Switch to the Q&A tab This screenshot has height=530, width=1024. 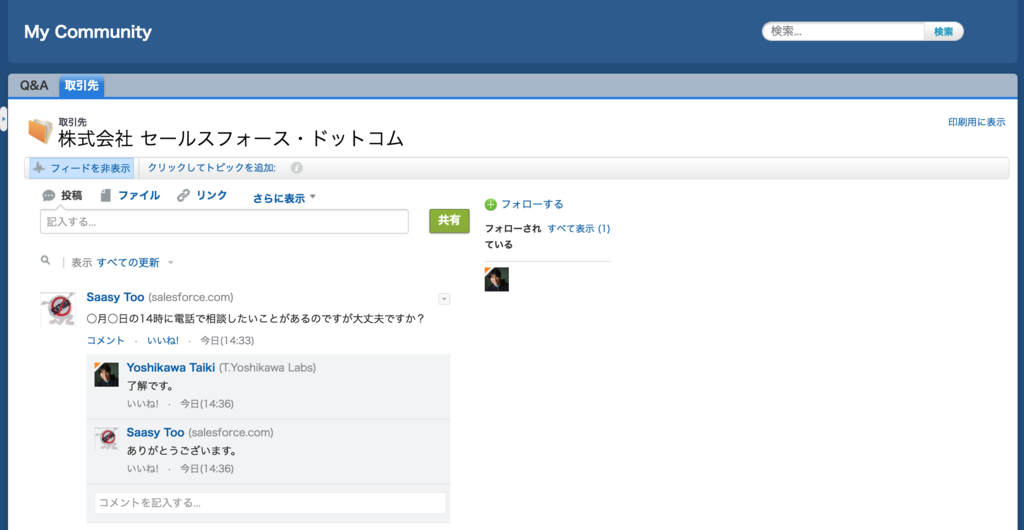(x=34, y=86)
